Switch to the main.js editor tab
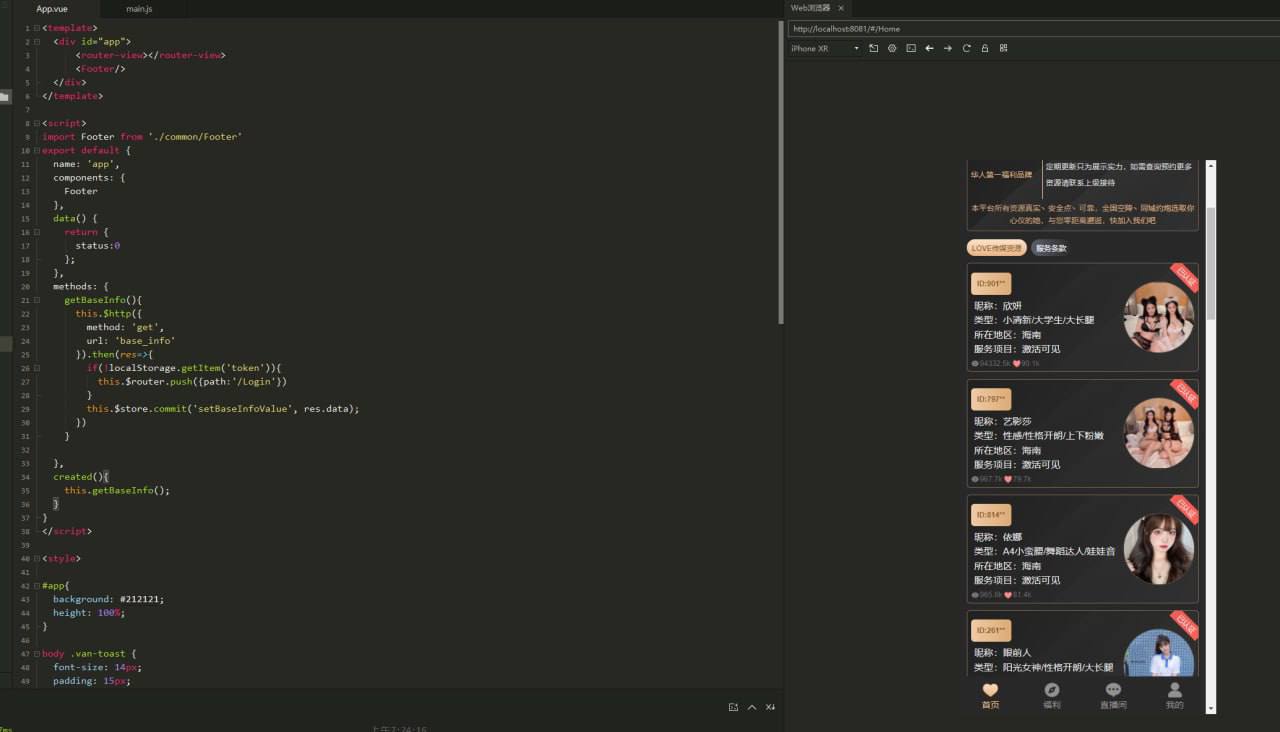1280x732 pixels. [139, 9]
